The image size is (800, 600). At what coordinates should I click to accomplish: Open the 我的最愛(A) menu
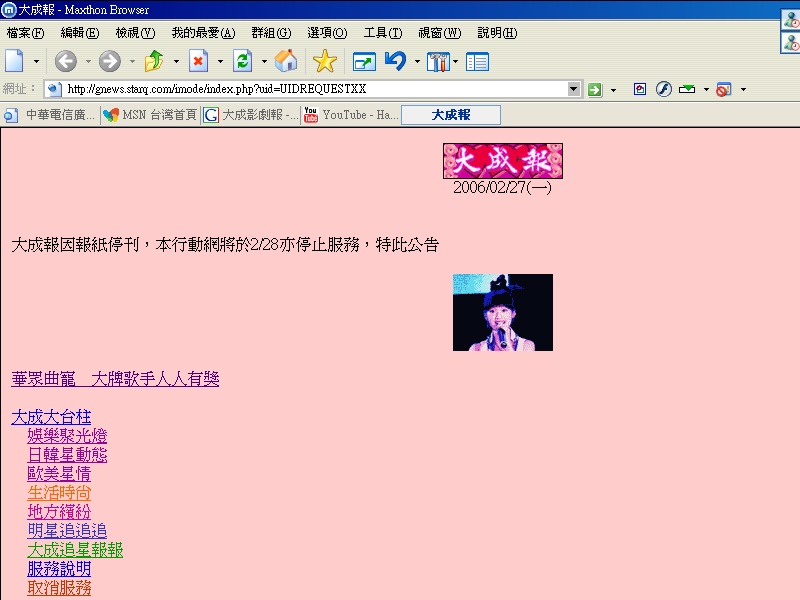(x=204, y=33)
